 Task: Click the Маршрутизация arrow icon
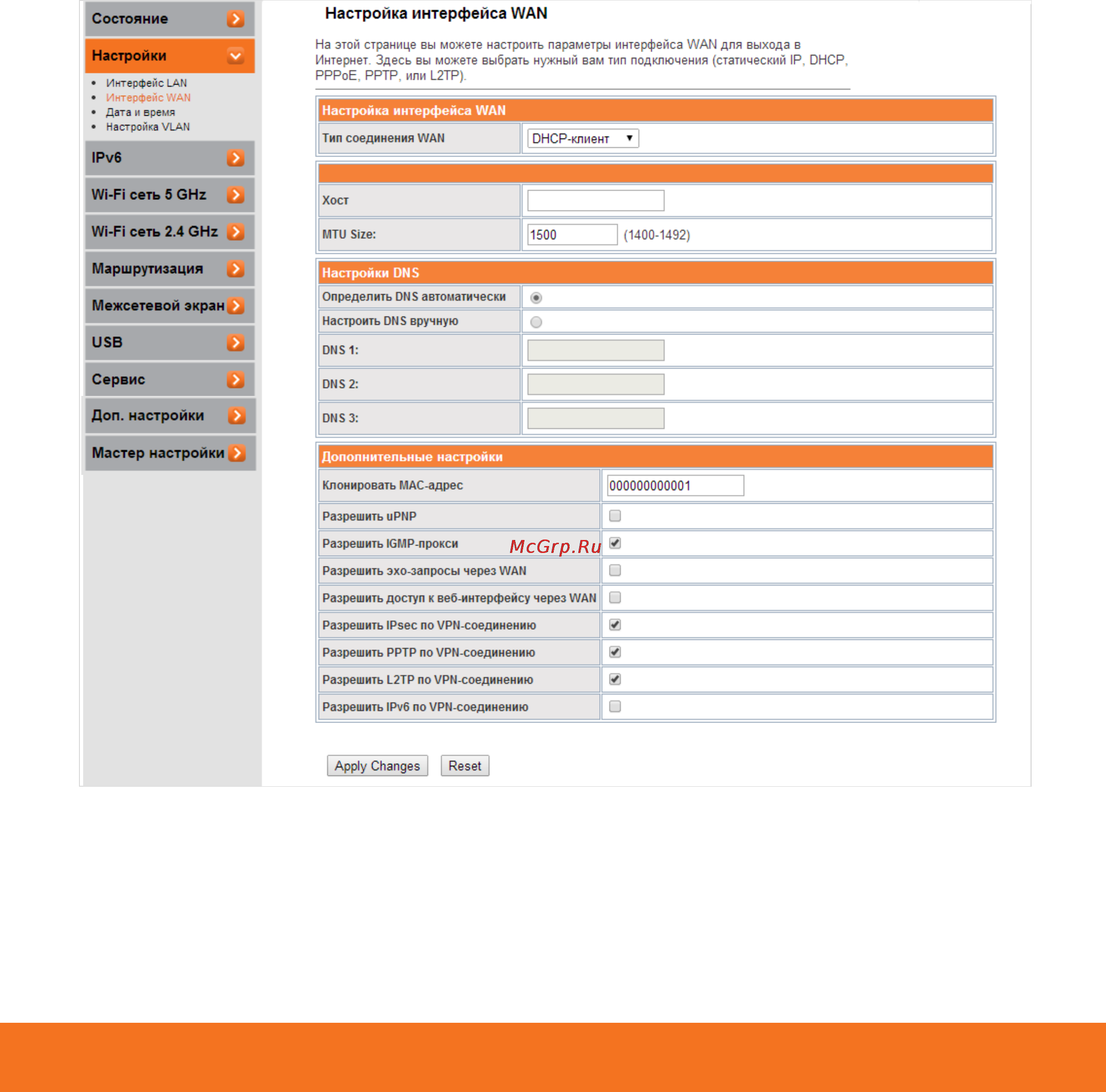pyautogui.click(x=236, y=269)
